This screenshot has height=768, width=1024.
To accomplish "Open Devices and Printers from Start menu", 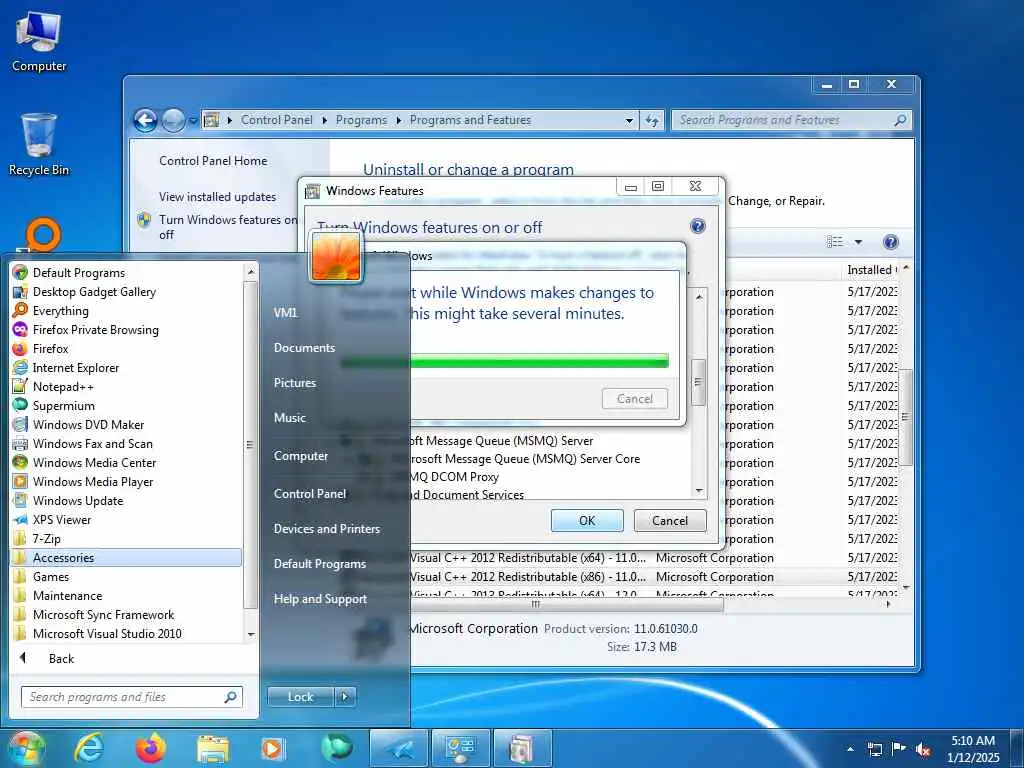I will [327, 529].
